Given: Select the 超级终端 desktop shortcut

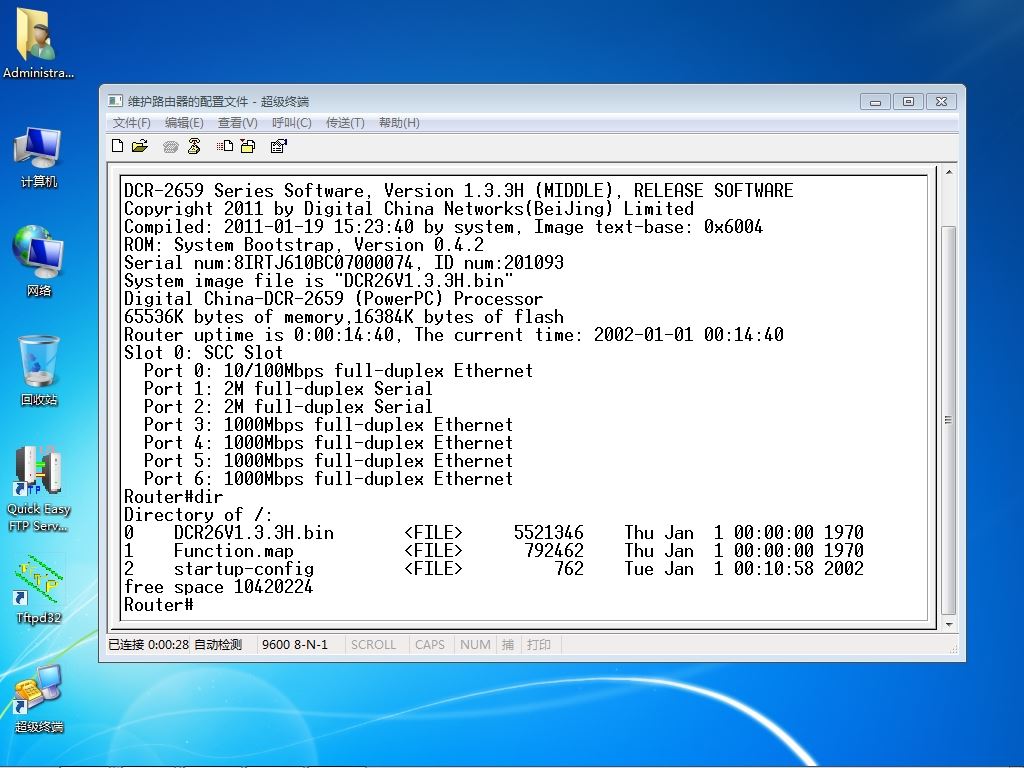Looking at the screenshot, I should click(39, 699).
